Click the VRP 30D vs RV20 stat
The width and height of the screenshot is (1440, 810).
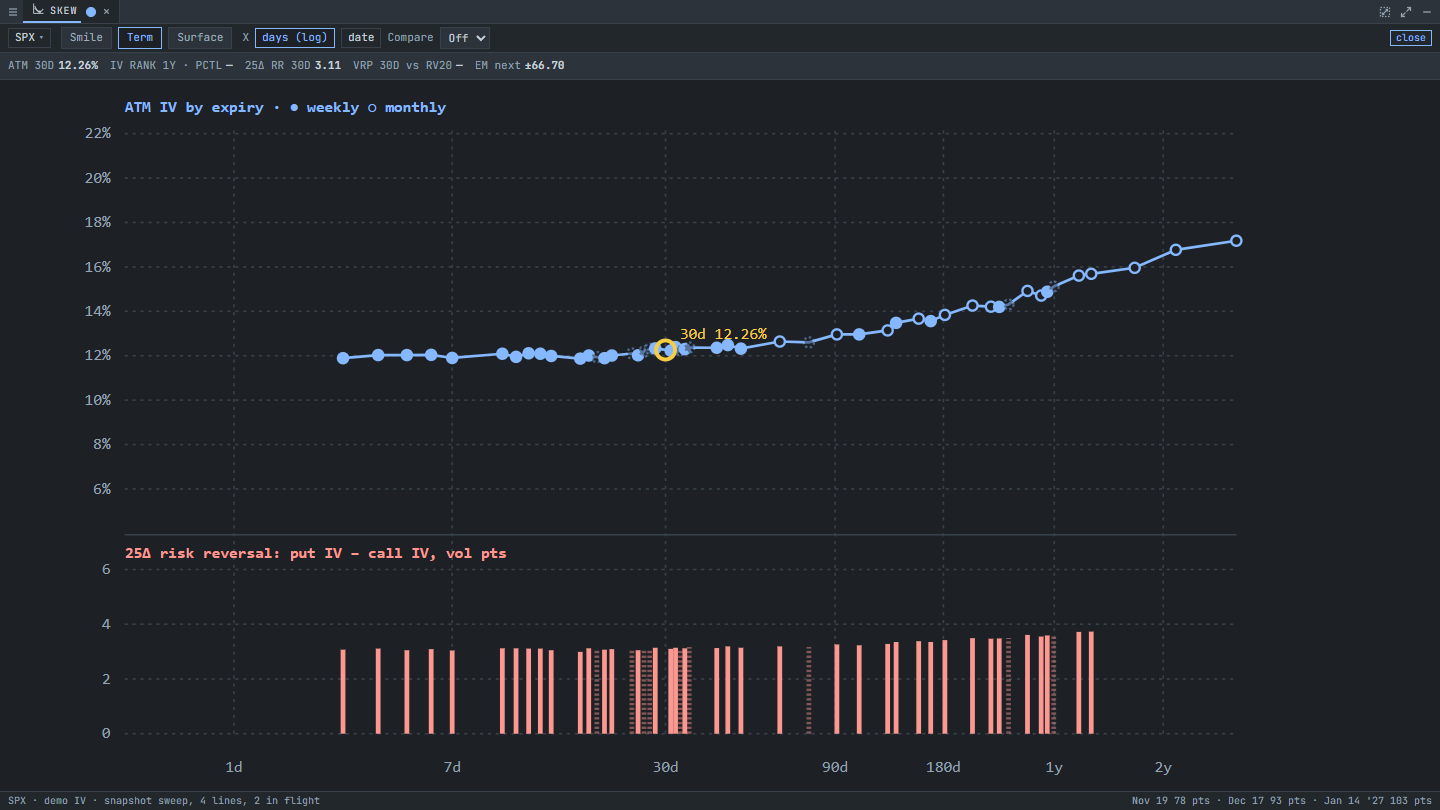(408, 65)
